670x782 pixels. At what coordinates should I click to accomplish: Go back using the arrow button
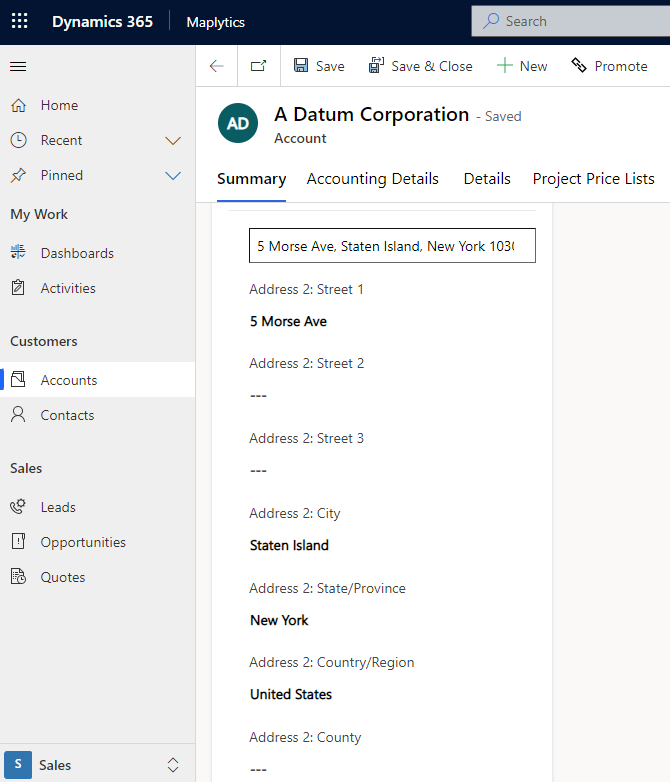coord(217,66)
